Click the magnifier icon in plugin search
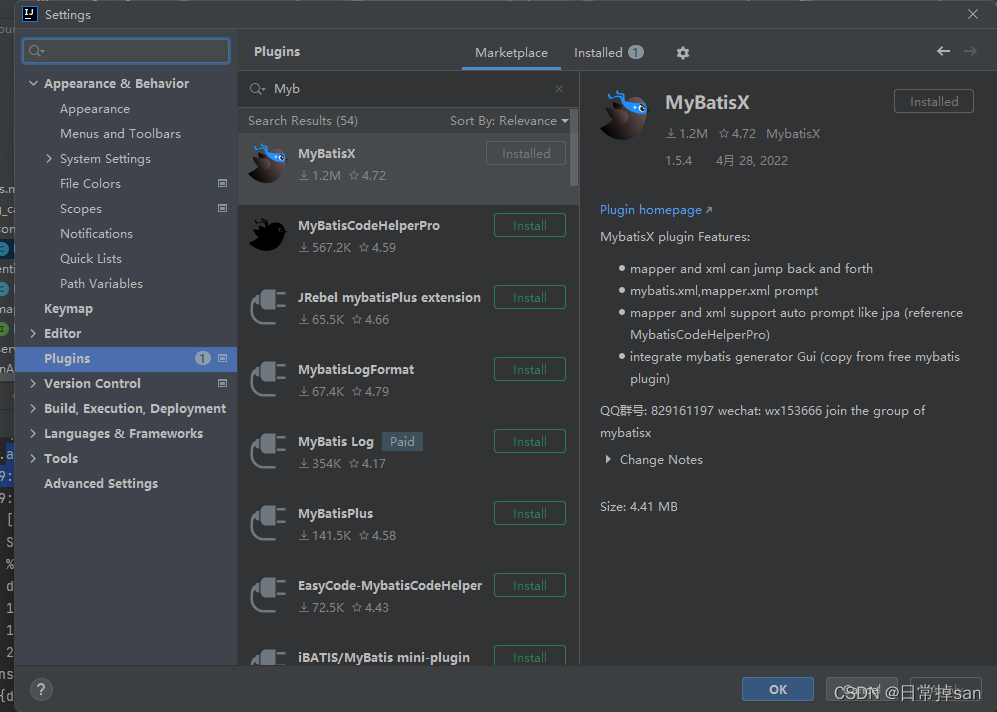Image resolution: width=997 pixels, height=712 pixels. tap(257, 89)
